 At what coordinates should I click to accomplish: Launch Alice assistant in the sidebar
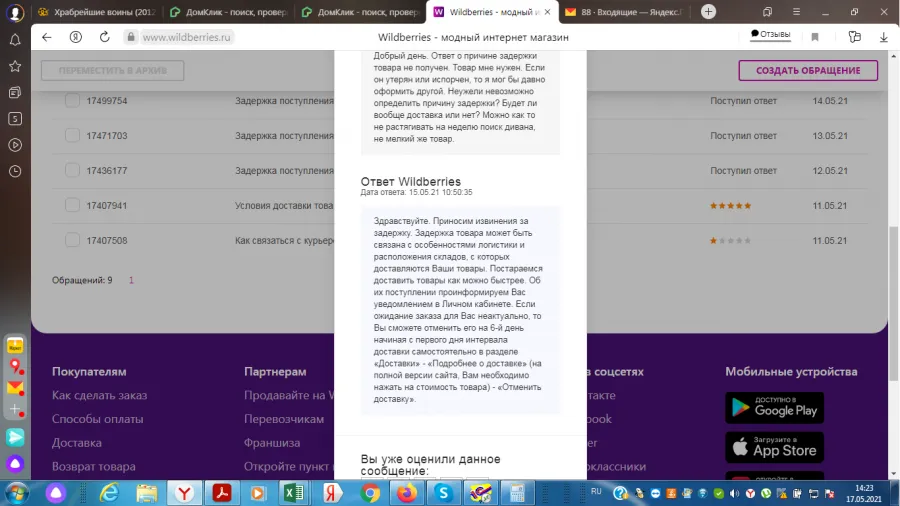(x=15, y=464)
